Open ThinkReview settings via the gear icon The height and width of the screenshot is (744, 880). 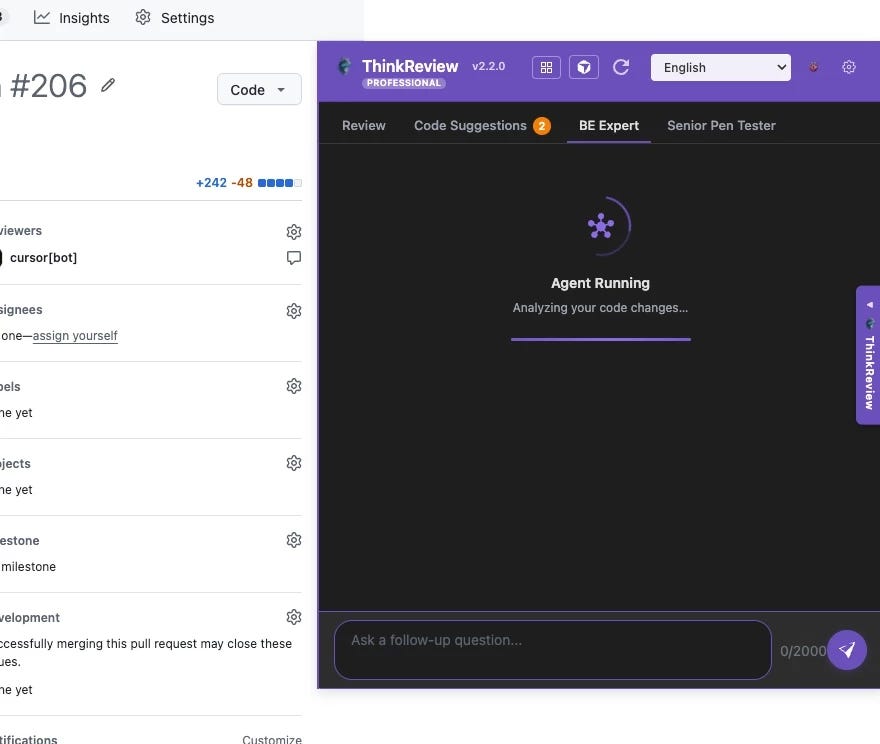[849, 67]
